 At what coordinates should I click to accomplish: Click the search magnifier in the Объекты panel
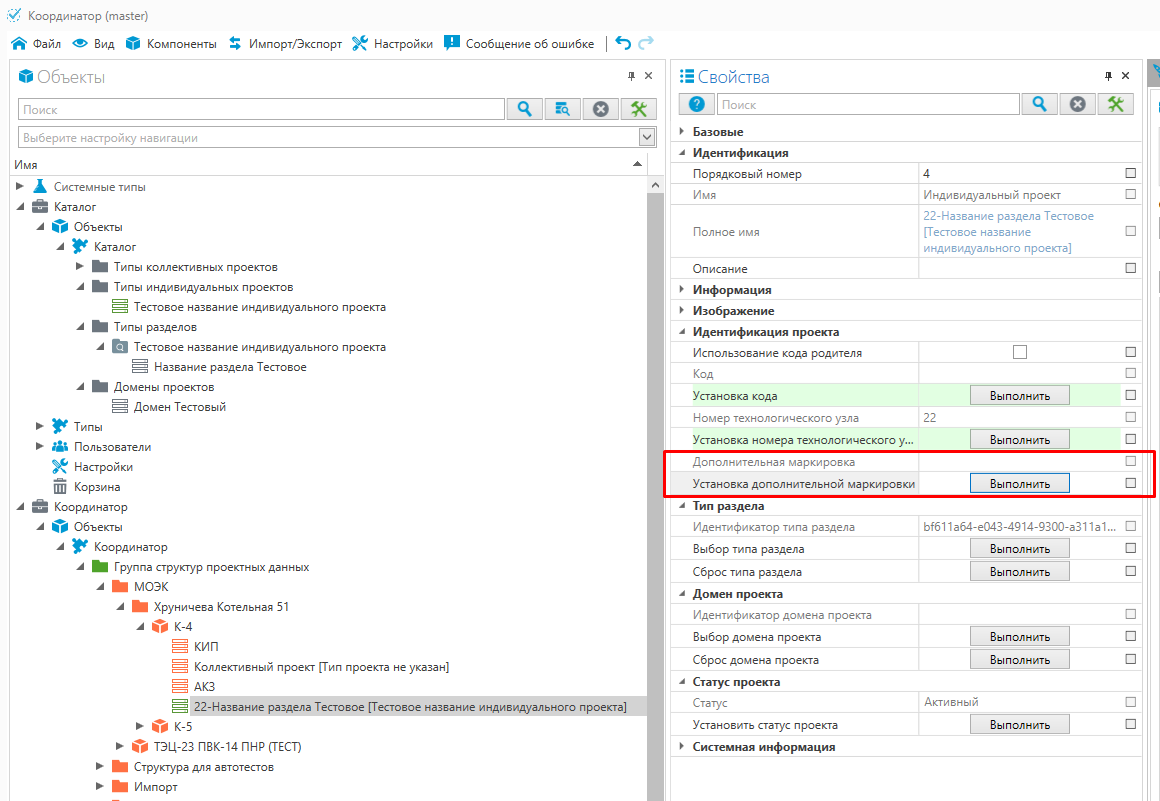pos(524,109)
